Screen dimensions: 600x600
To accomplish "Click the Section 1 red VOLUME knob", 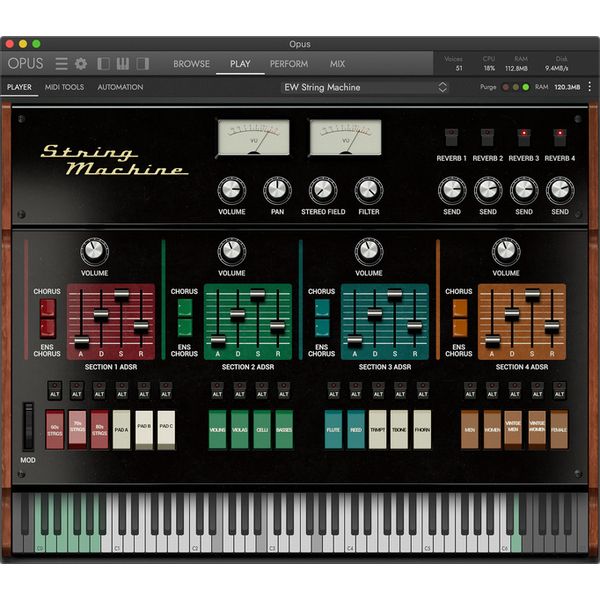I will pos(94,251).
